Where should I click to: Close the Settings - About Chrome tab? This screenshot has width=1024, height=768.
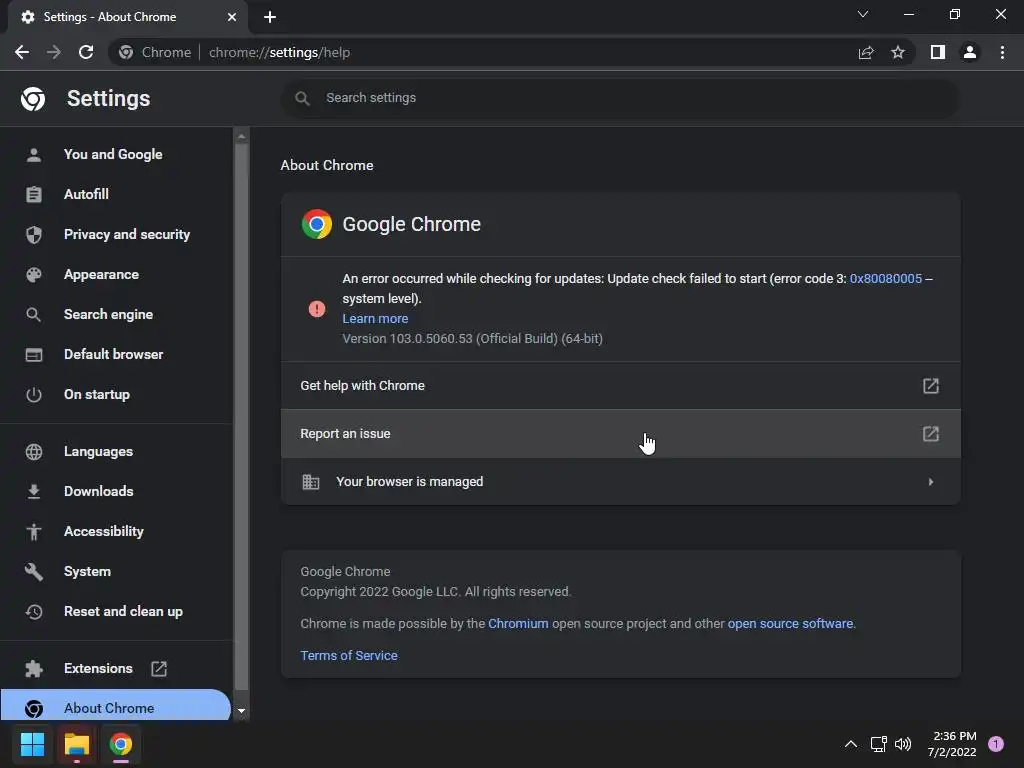[232, 17]
